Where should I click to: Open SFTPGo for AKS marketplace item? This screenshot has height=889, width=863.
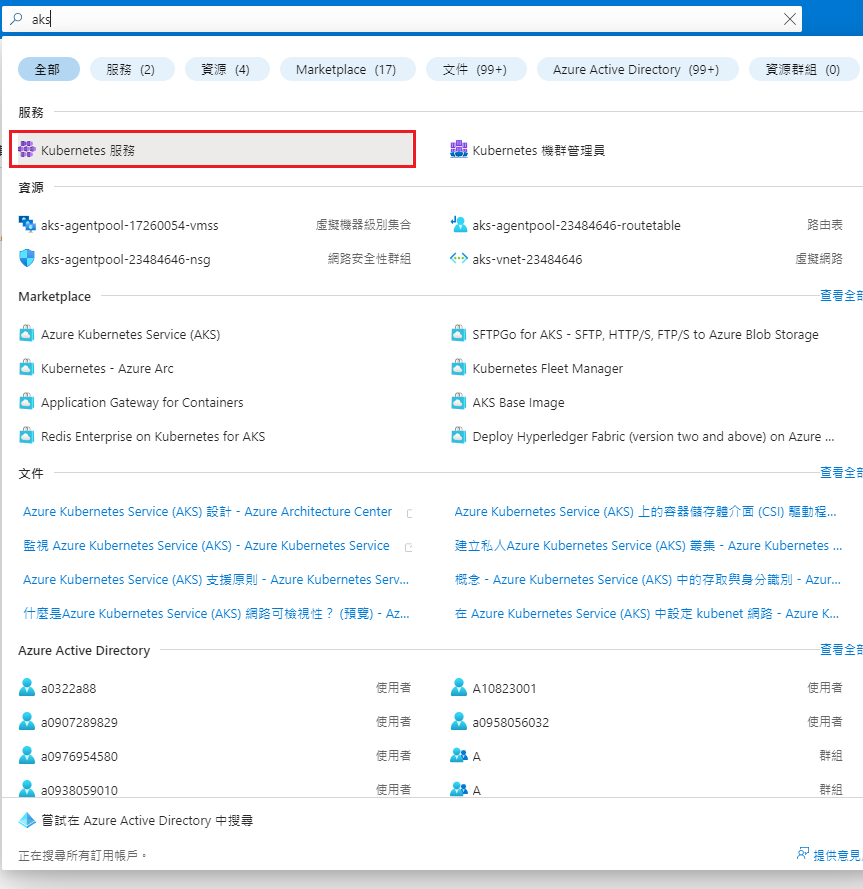point(645,335)
